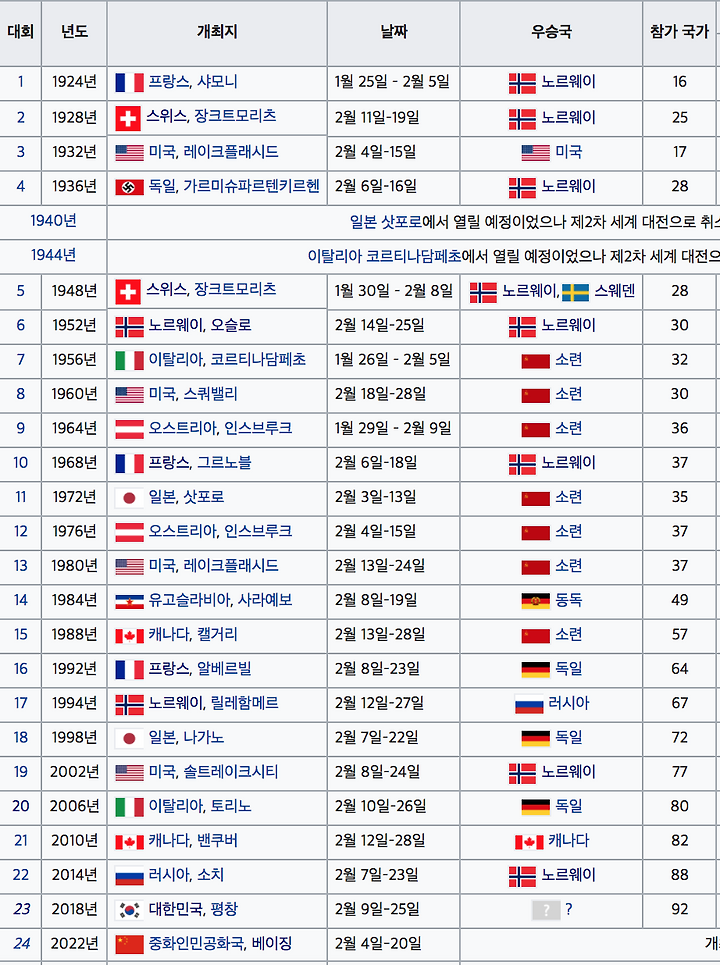Click the date cell 2월 9일-25일
This screenshot has width=720, height=965.
pyautogui.click(x=394, y=909)
